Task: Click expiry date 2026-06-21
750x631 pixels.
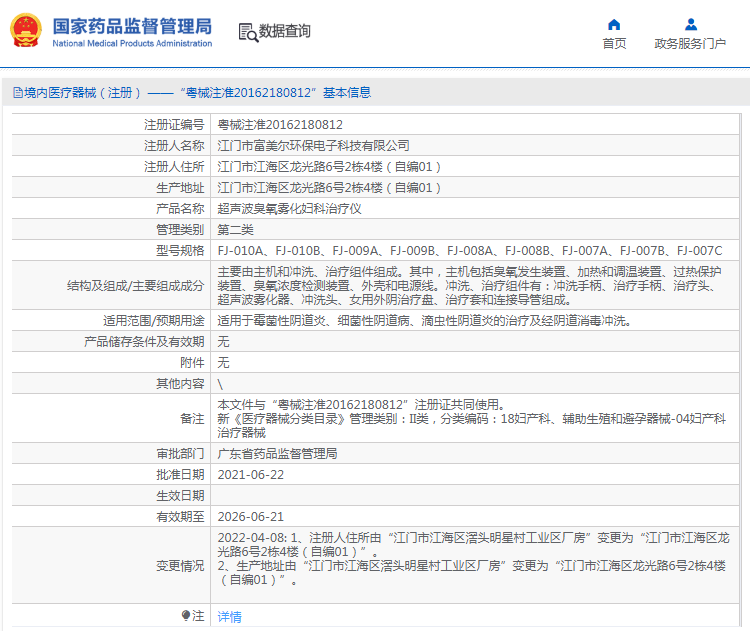Action: click(251, 517)
